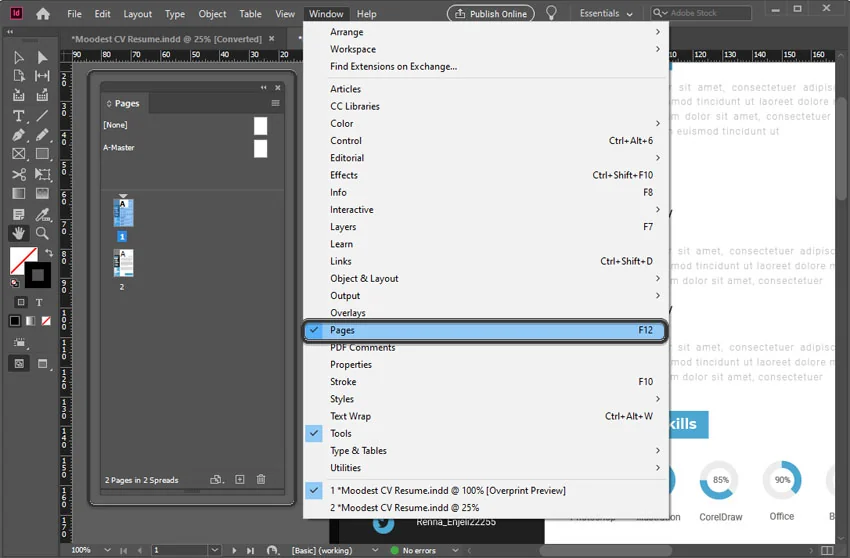This screenshot has height=558, width=850.
Task: Go to last page button
Action: pos(250,550)
